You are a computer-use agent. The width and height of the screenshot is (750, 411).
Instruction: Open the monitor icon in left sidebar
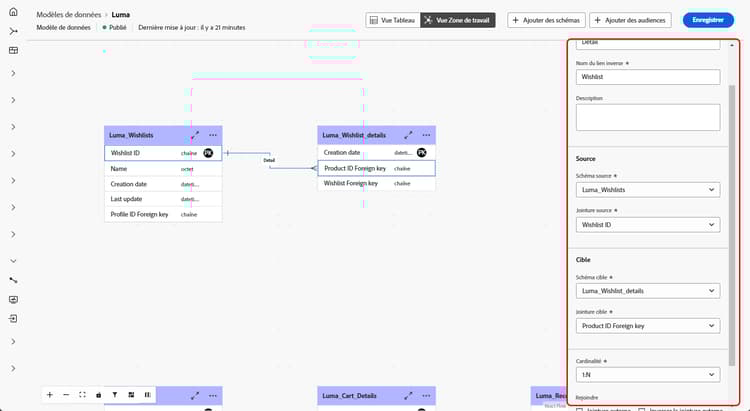coord(13,300)
